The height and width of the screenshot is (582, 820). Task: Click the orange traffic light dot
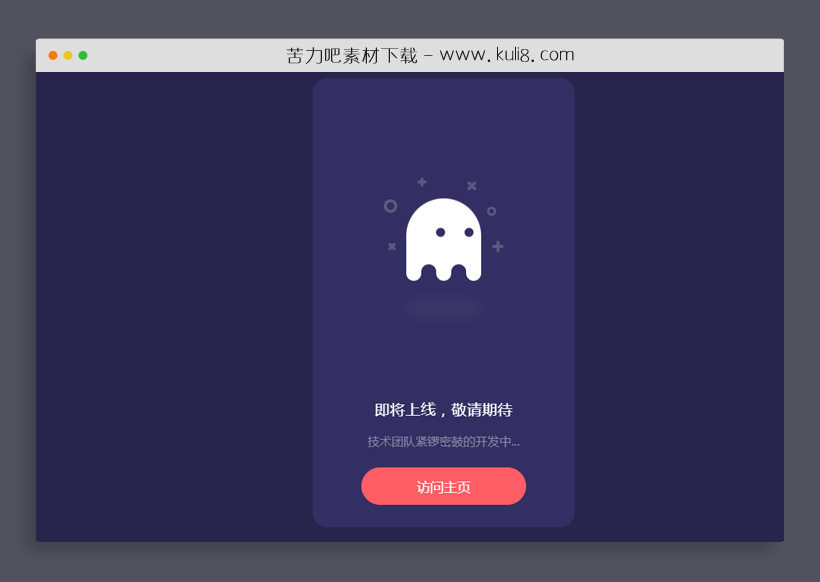(x=67, y=57)
